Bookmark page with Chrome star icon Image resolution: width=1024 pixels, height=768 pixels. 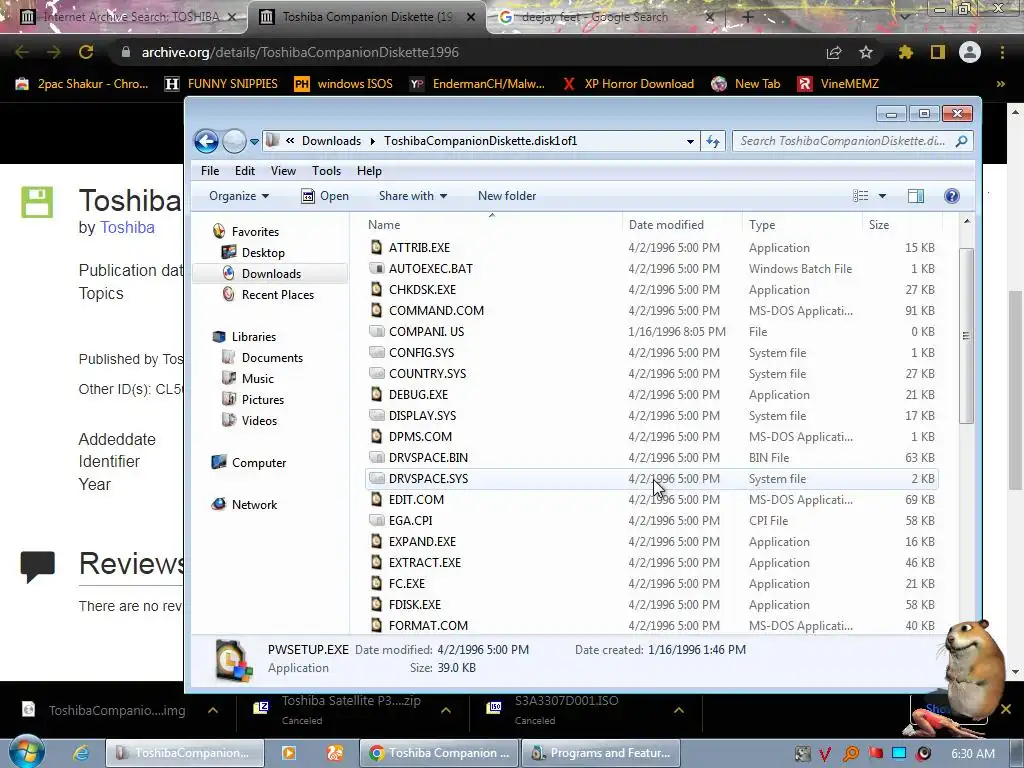865,52
